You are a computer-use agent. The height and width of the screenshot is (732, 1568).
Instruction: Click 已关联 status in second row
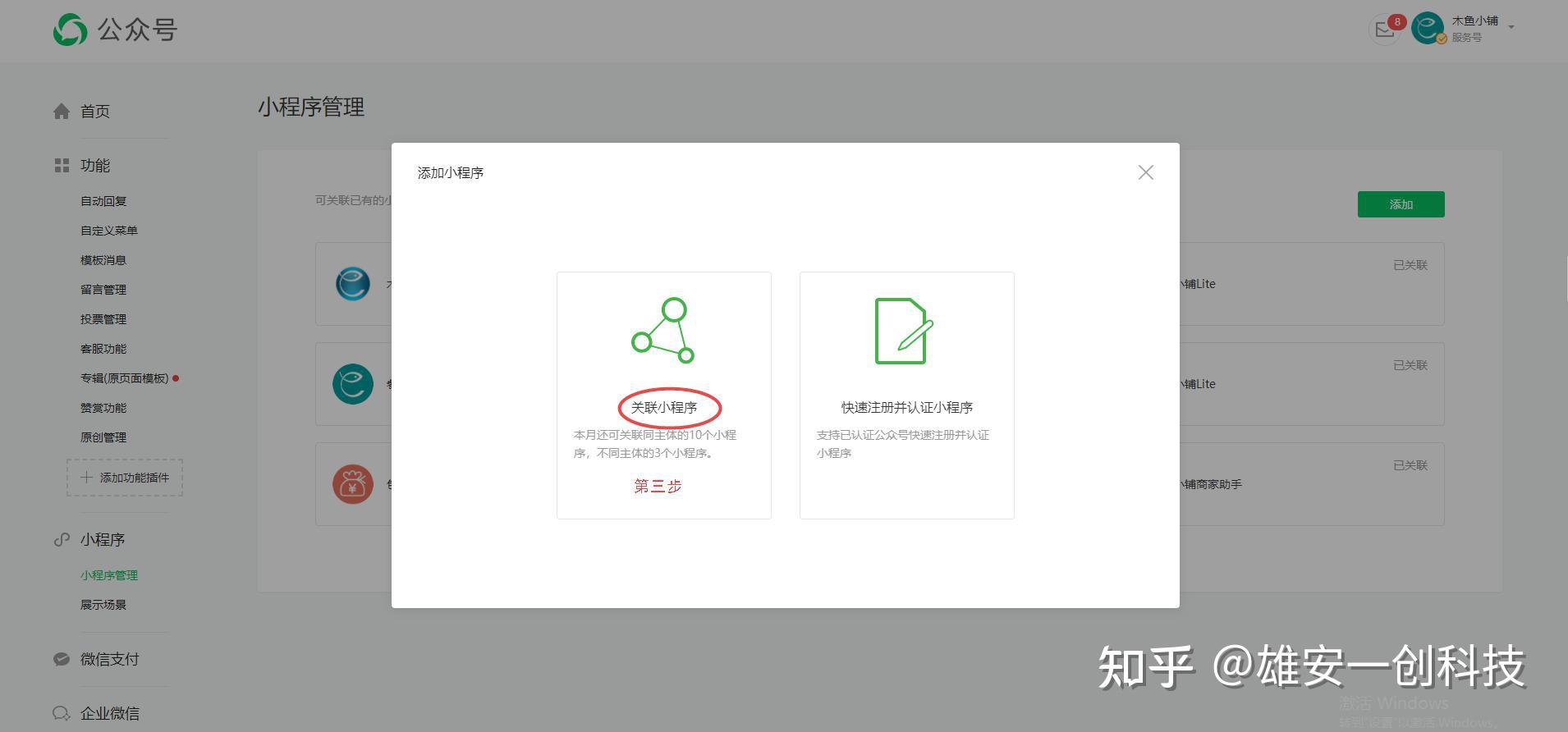tap(1410, 365)
